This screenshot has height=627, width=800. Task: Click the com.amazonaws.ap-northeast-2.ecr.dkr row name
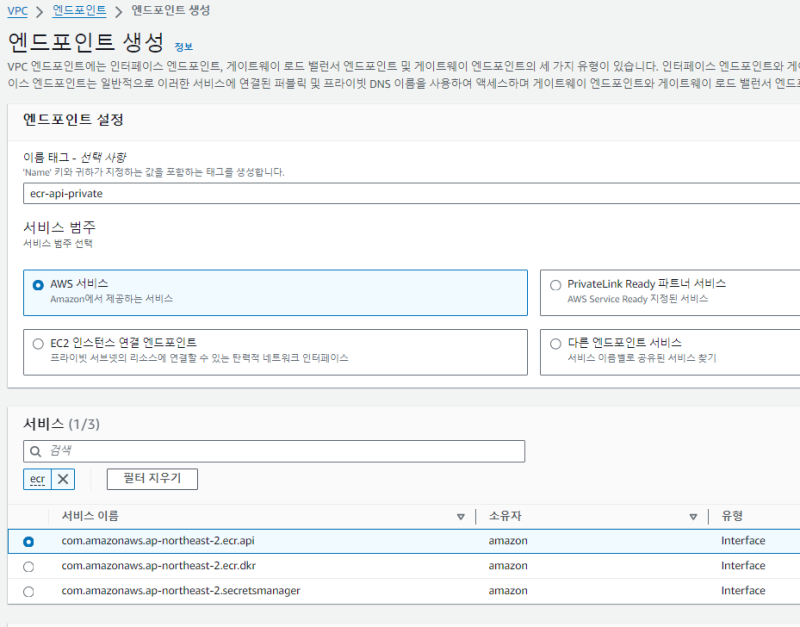[158, 566]
